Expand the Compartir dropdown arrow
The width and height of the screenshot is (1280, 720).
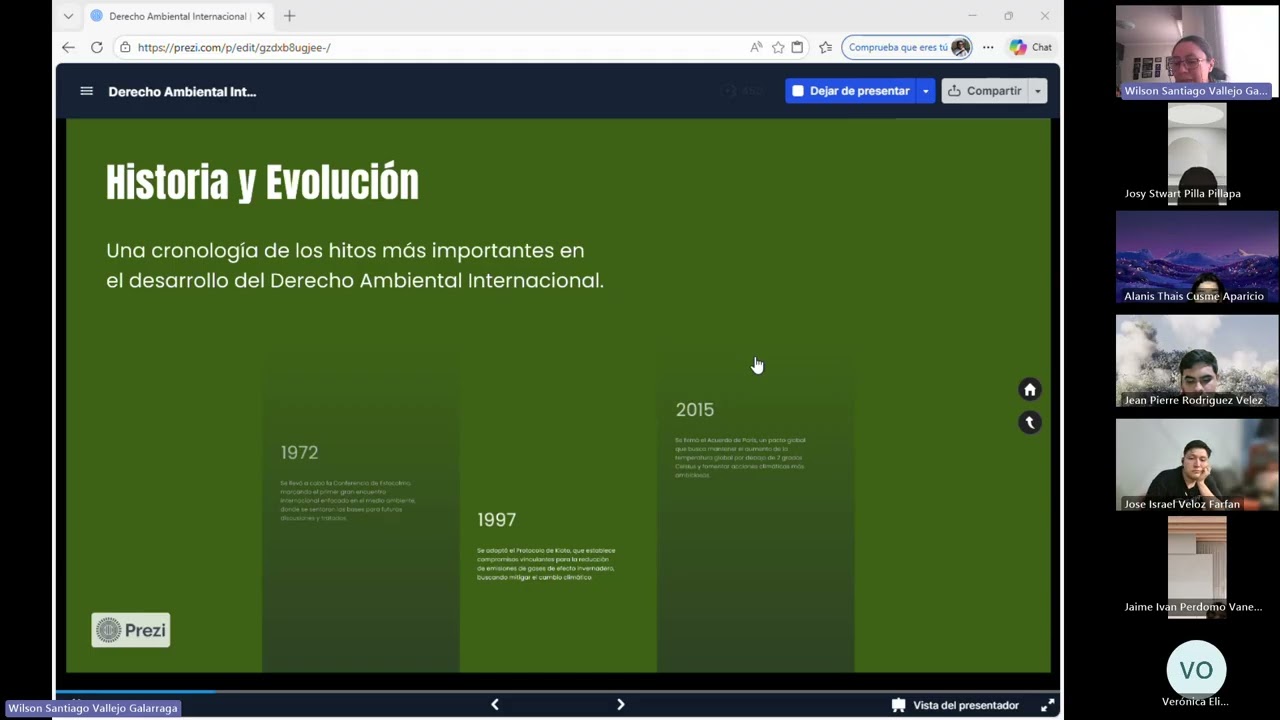pyautogui.click(x=1038, y=91)
